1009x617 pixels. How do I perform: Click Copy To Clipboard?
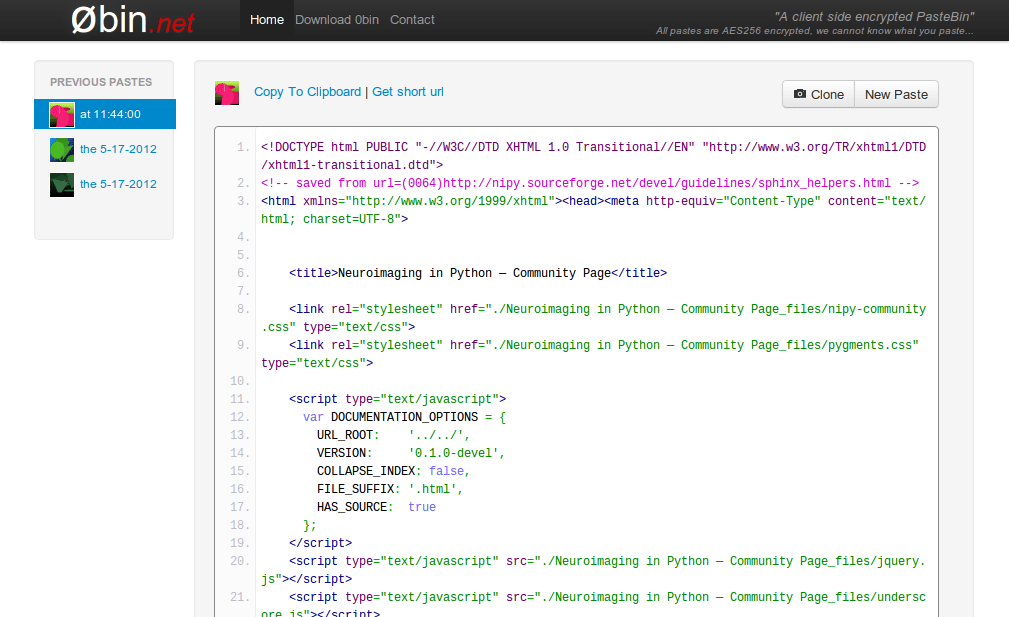pos(307,91)
